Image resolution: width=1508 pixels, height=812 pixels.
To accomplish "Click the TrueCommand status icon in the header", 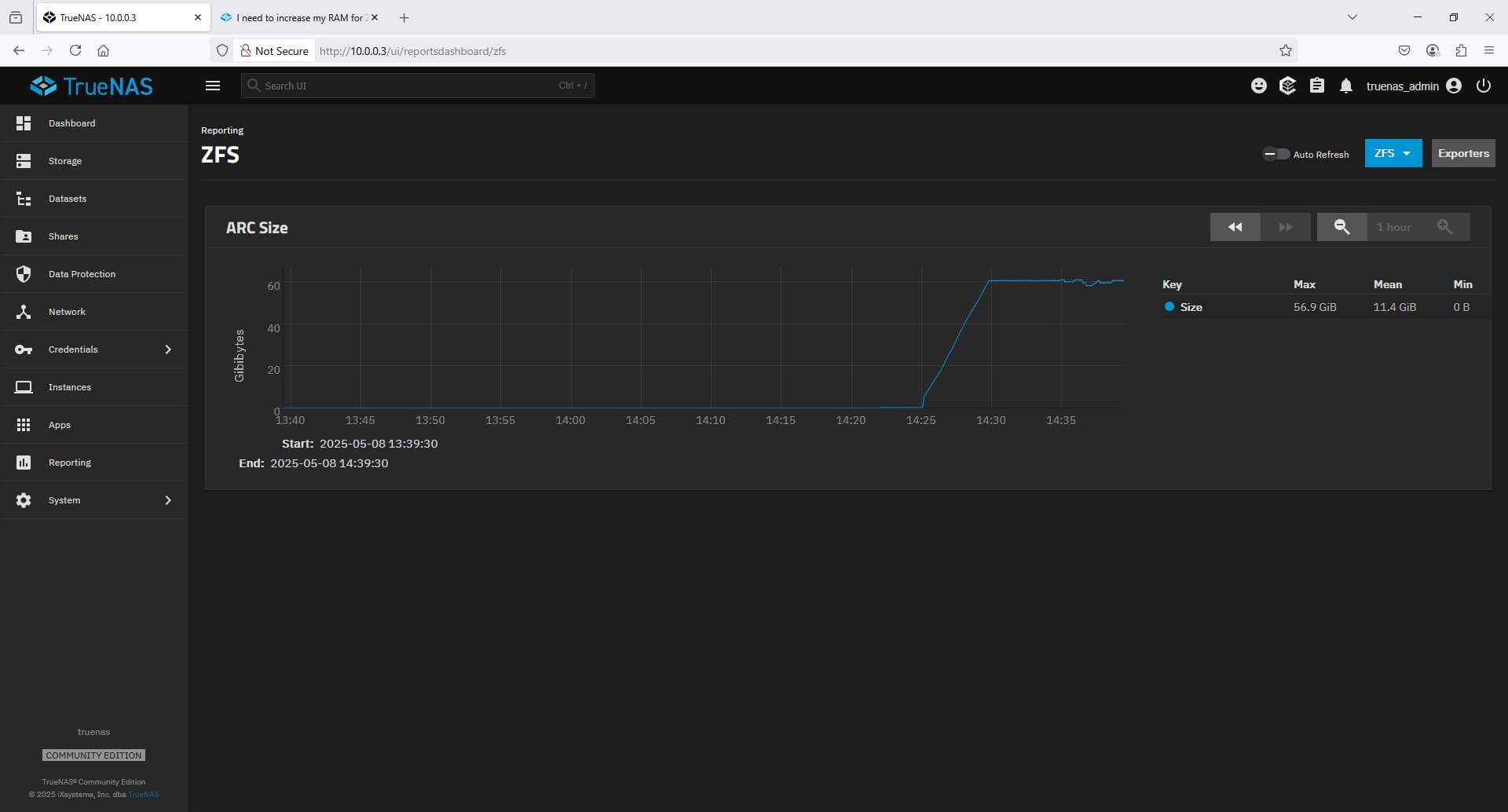I will [1287, 86].
